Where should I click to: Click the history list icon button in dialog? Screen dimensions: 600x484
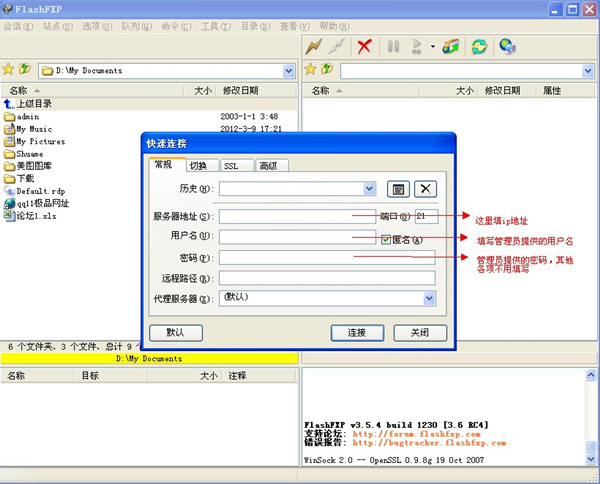pyautogui.click(x=398, y=188)
